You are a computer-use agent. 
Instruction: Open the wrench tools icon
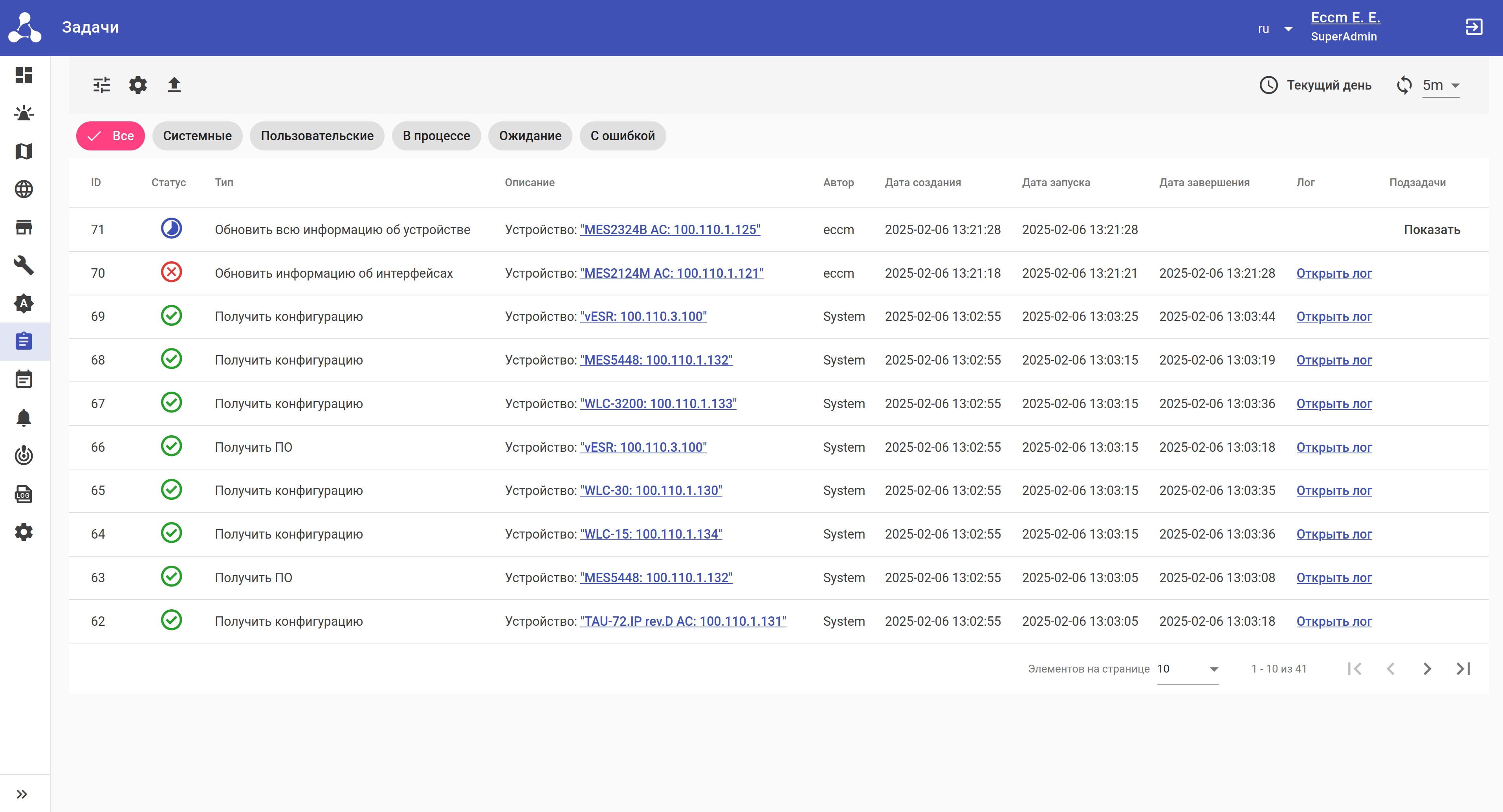24,265
